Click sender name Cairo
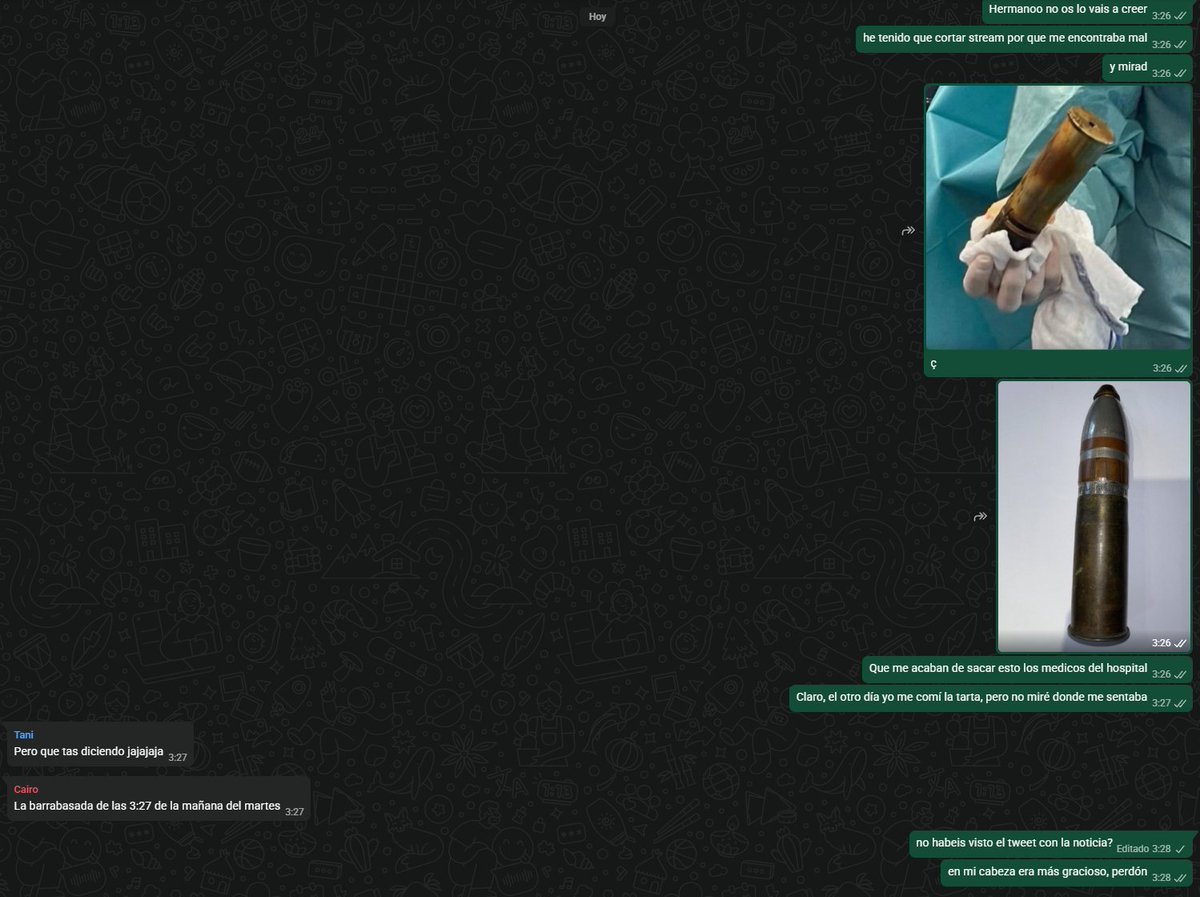The image size is (1200, 897). 26,789
